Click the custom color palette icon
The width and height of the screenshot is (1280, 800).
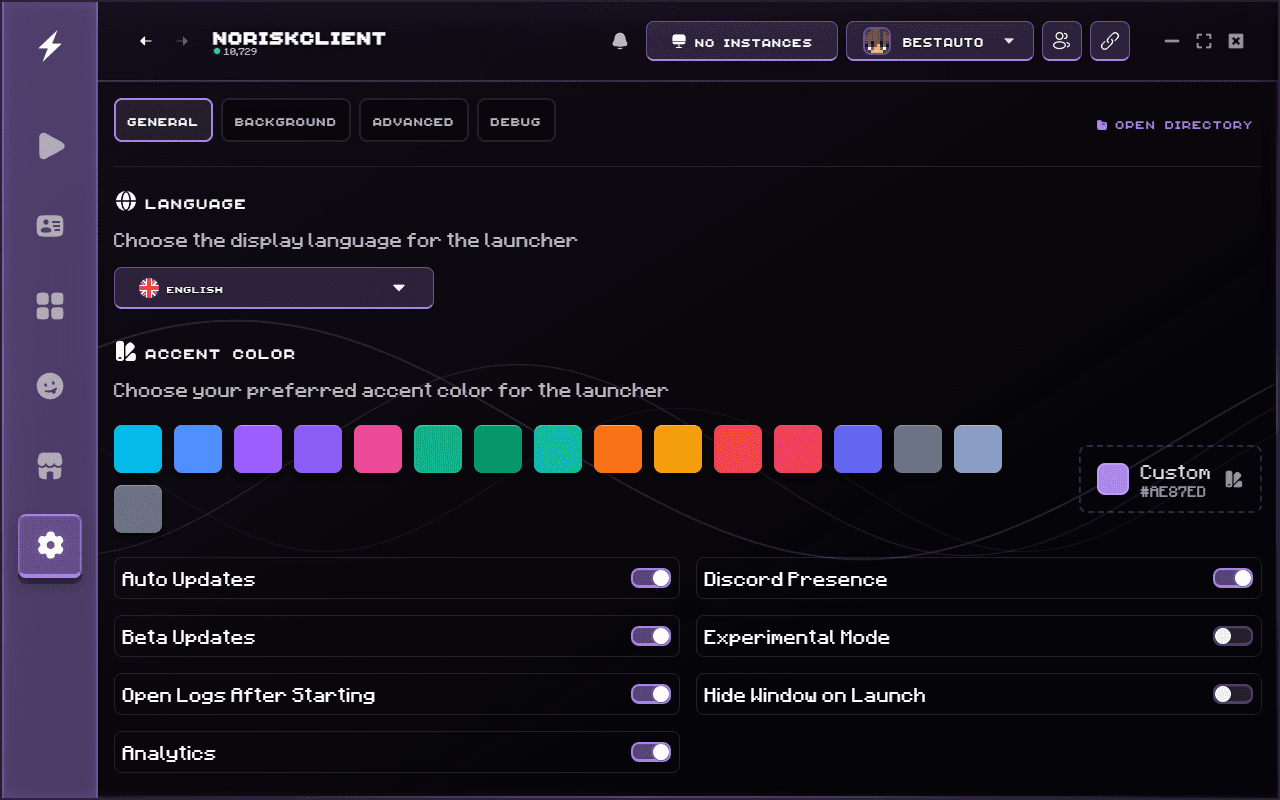point(1234,479)
